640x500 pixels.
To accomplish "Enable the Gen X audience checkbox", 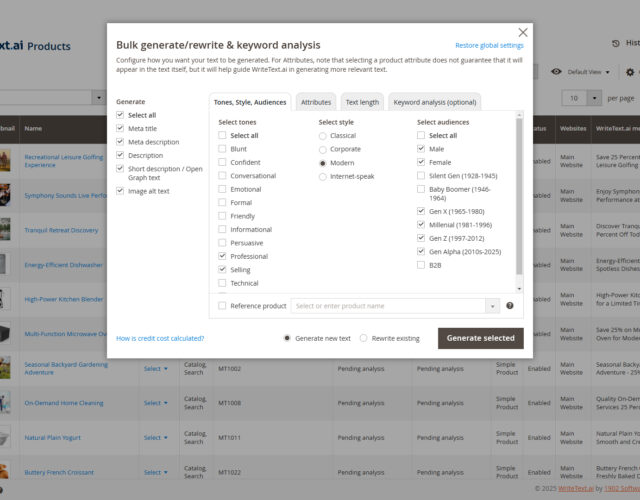I will pos(421,211).
